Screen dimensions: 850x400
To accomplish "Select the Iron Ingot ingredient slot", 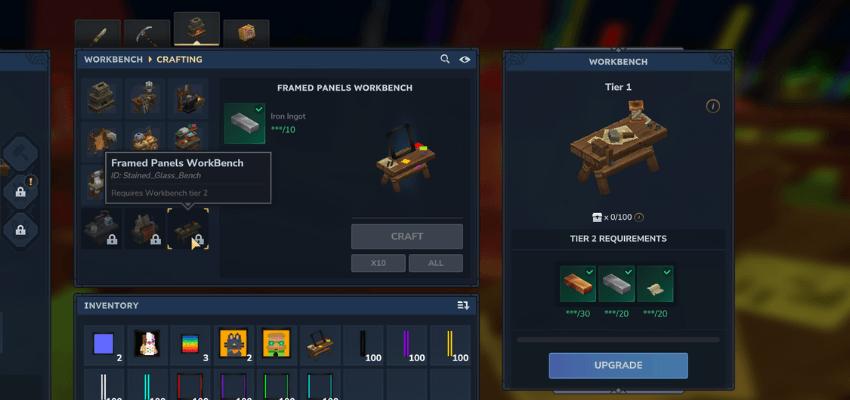I will pyautogui.click(x=245, y=123).
